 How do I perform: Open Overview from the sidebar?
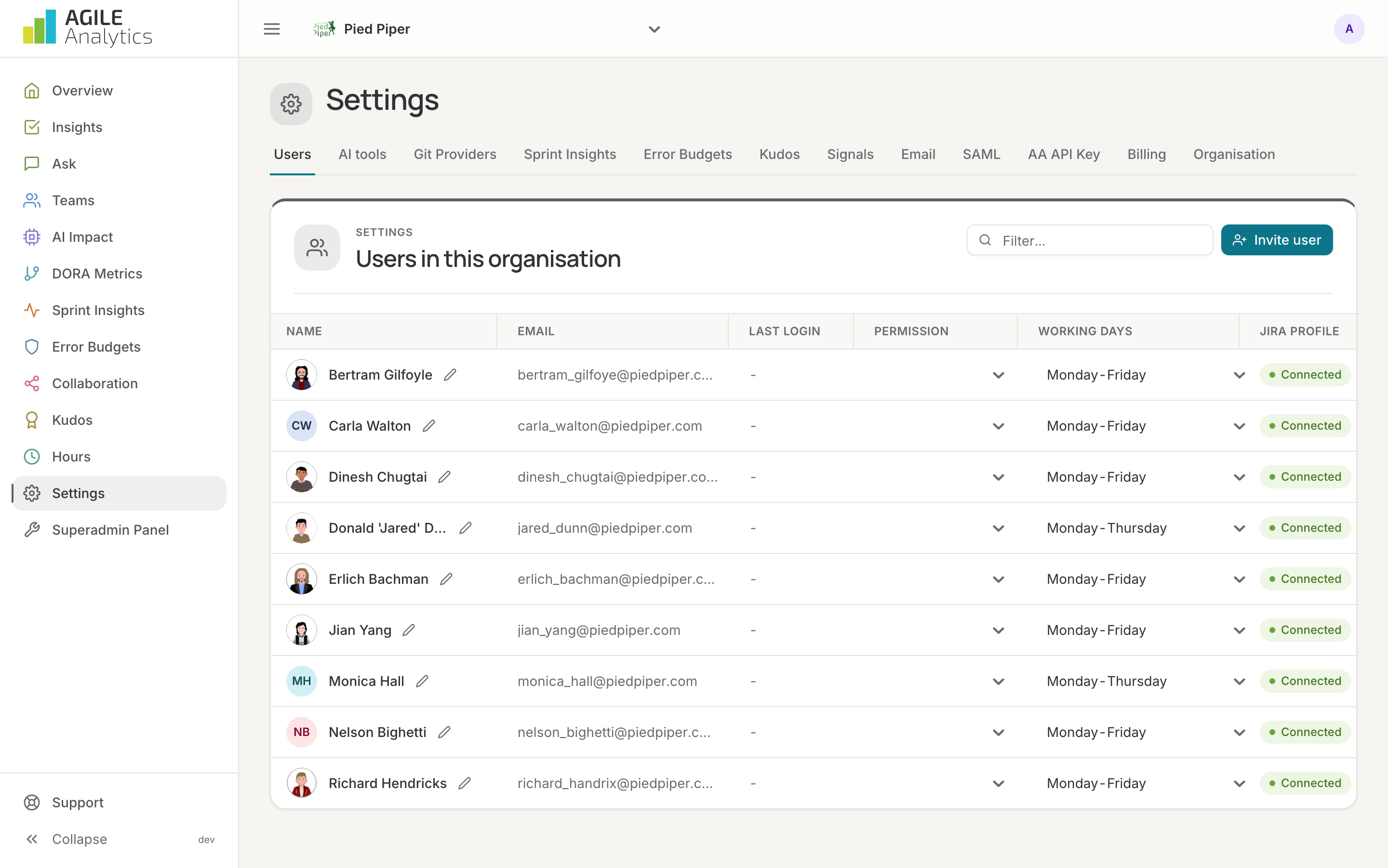[x=120, y=91]
